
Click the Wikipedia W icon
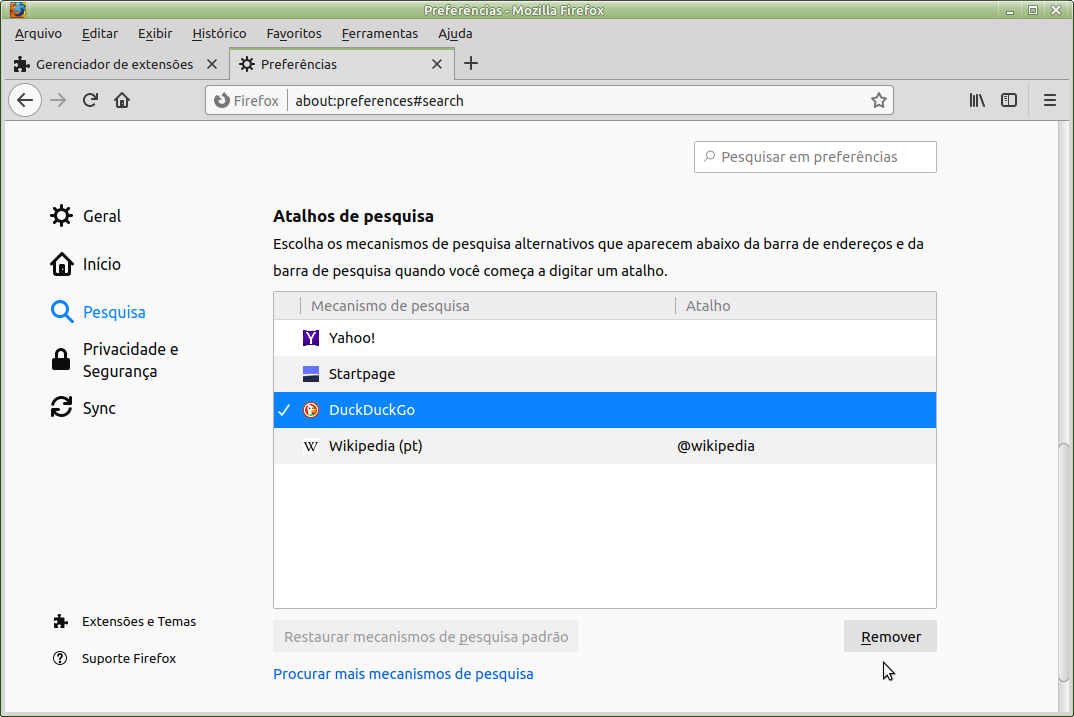311,446
